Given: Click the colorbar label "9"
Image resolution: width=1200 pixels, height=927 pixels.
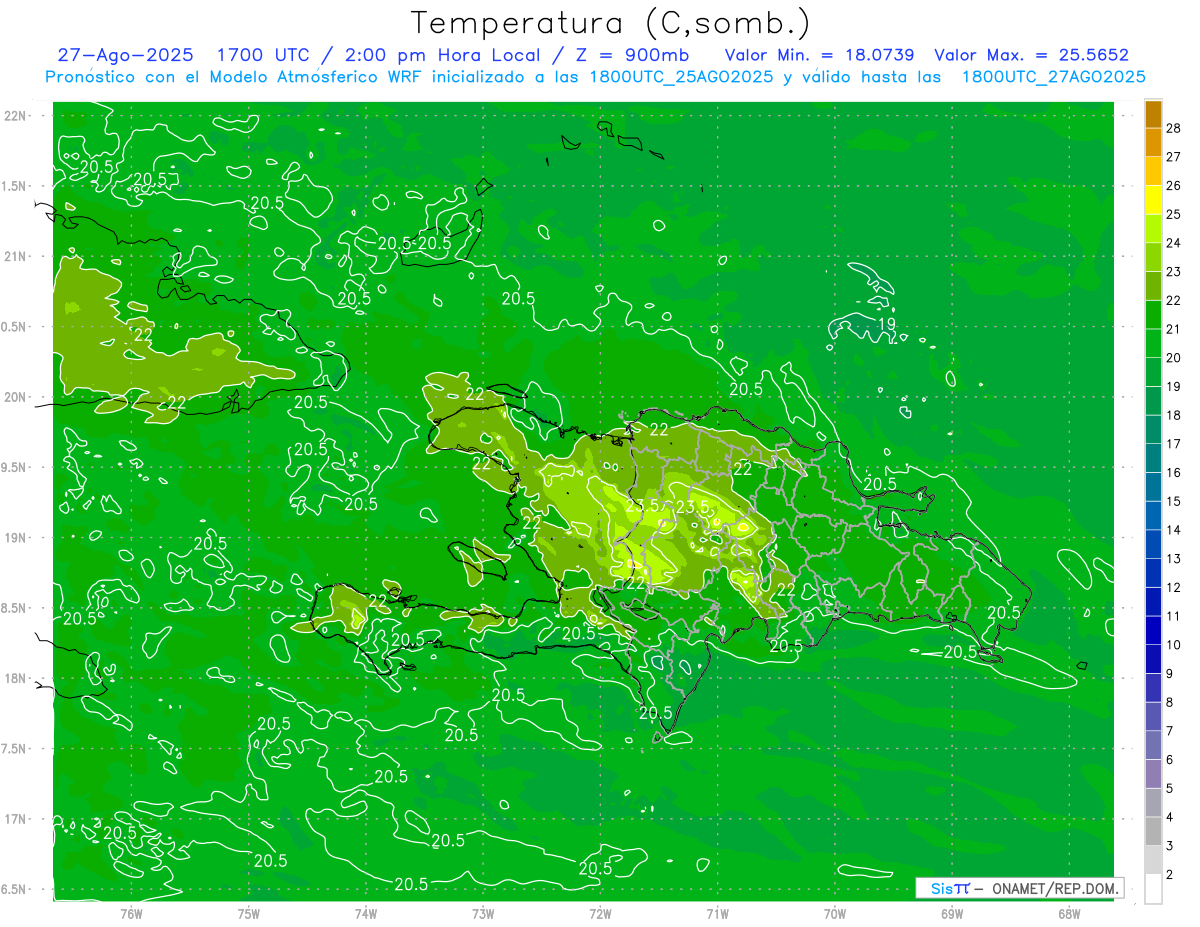Looking at the screenshot, I should 1170,674.
